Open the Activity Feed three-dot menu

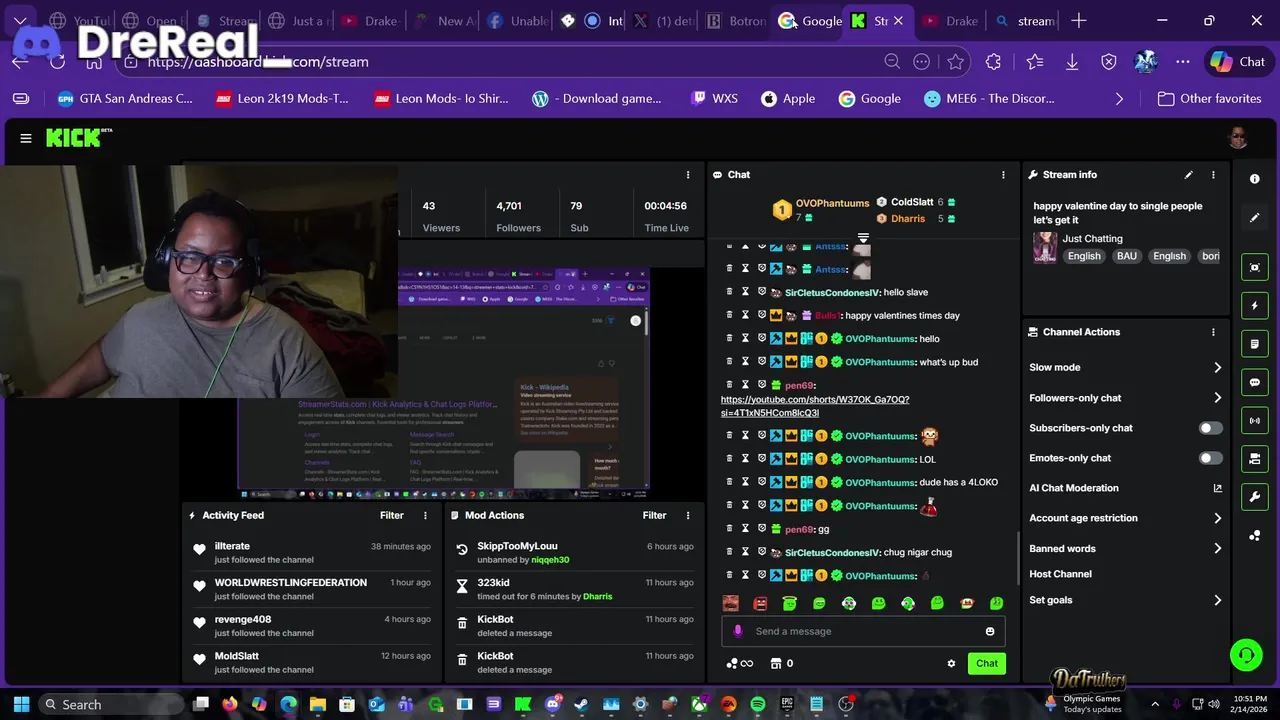click(x=425, y=516)
